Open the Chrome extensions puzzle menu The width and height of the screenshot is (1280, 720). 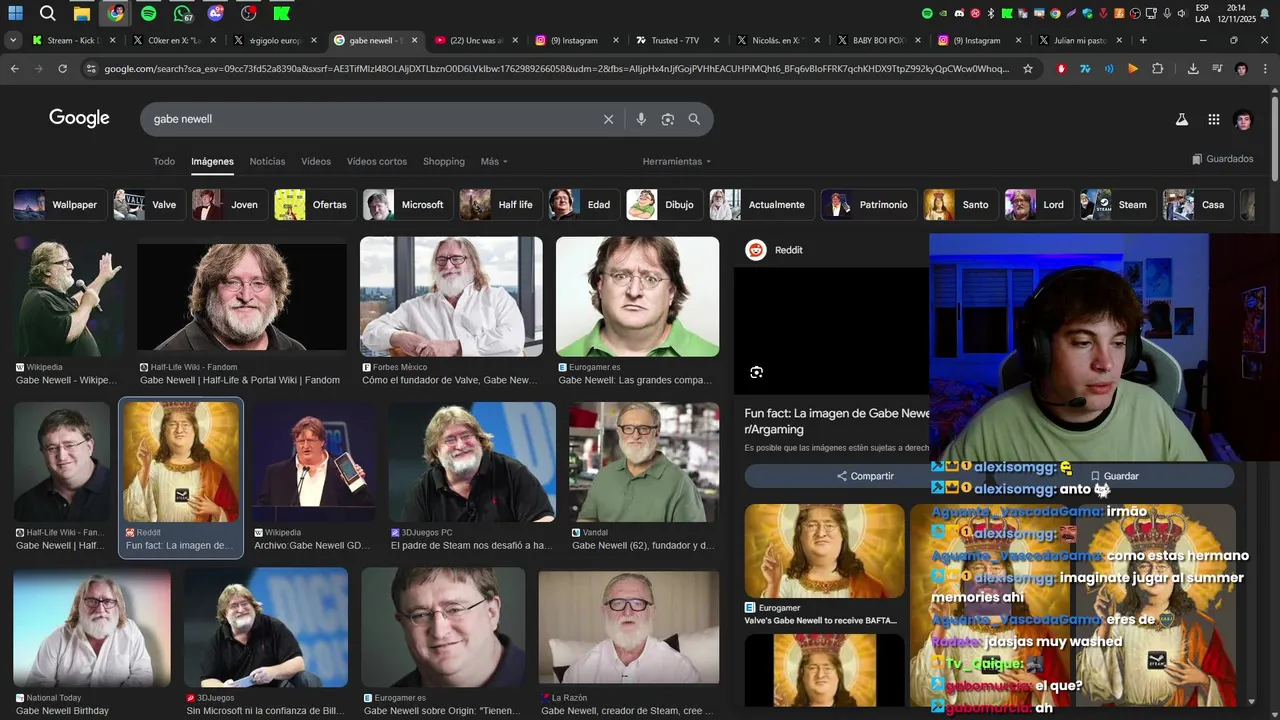(1157, 69)
